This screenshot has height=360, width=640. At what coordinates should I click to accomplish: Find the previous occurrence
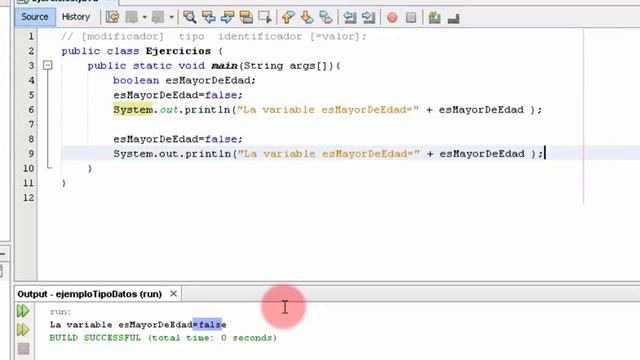click(x=209, y=17)
